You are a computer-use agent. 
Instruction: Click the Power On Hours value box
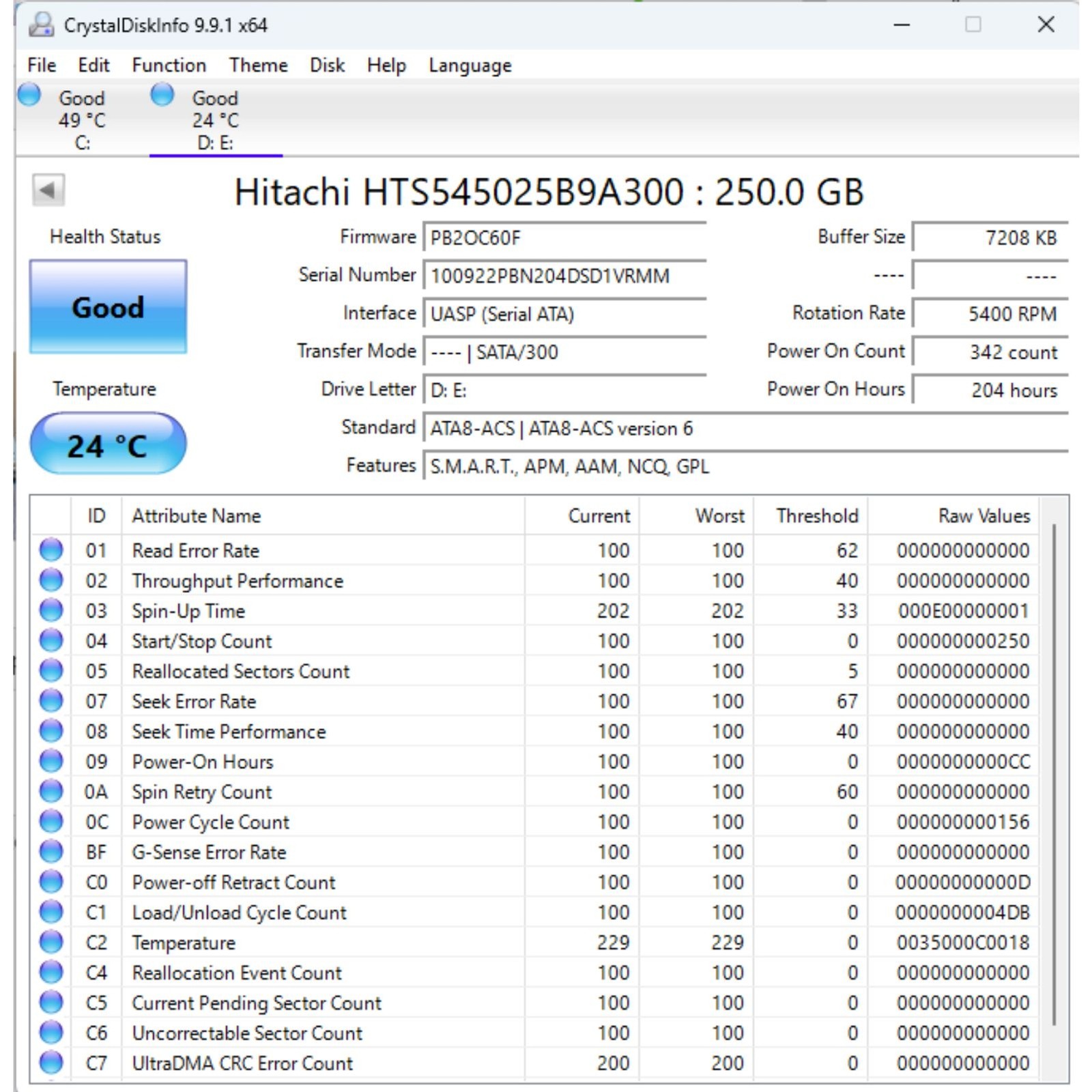tap(990, 390)
